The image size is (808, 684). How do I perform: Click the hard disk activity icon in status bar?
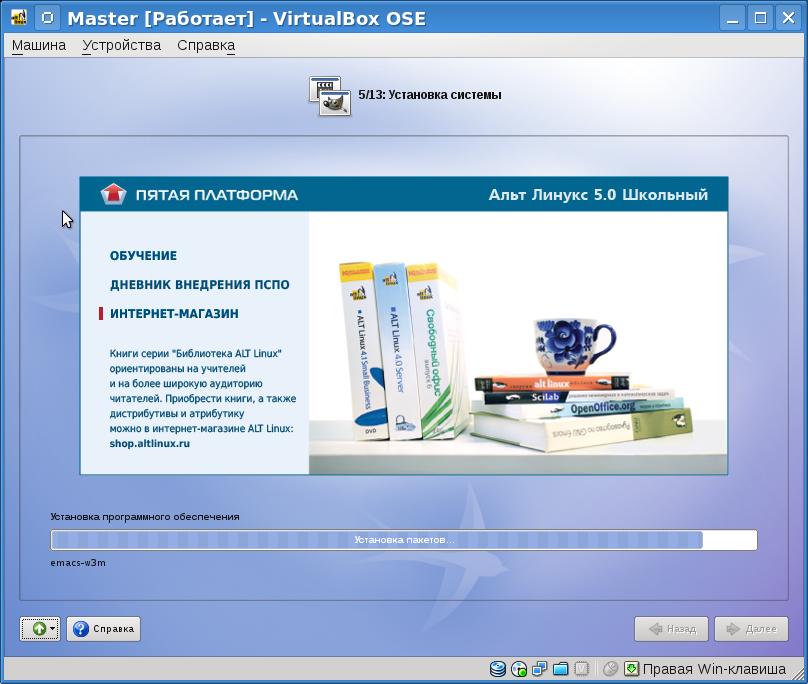[498, 669]
